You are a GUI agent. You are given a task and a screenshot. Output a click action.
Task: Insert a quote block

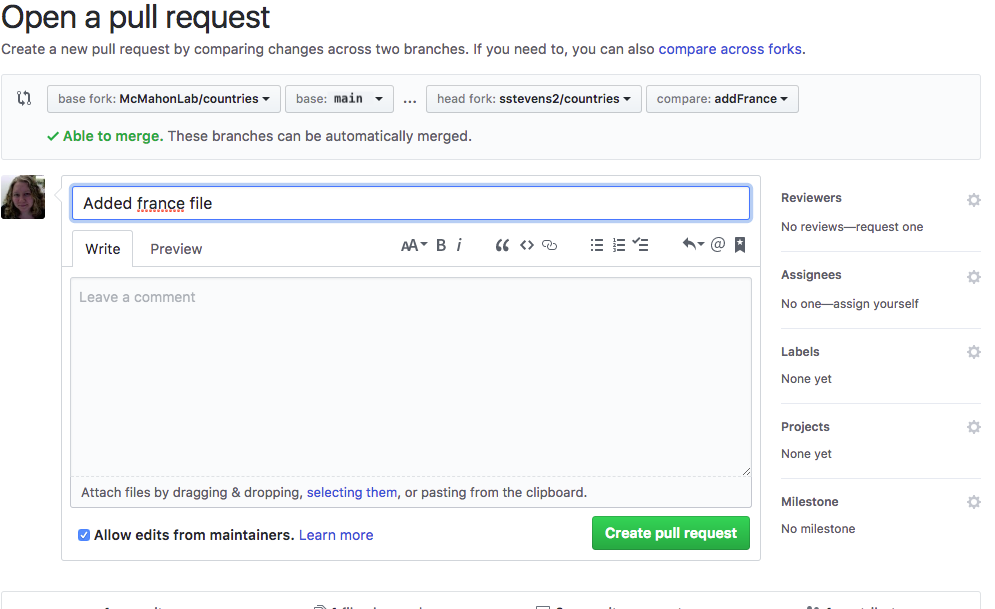tap(502, 245)
